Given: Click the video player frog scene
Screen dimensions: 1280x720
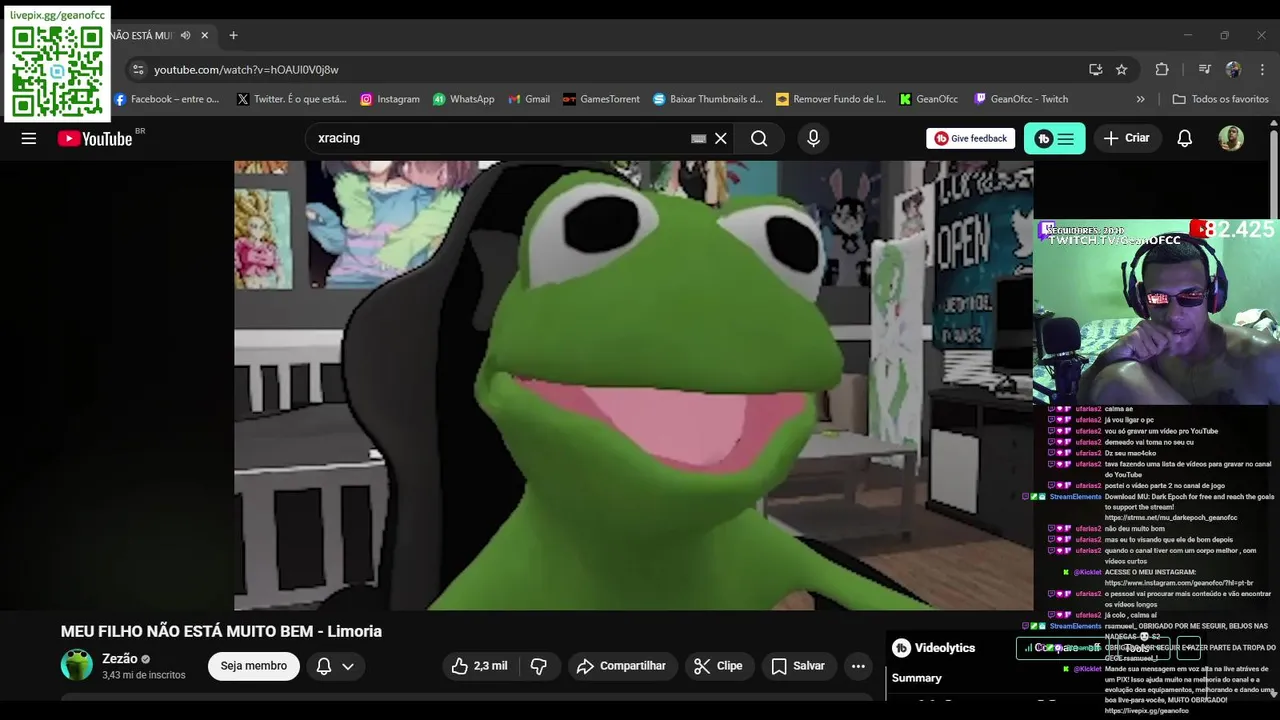Looking at the screenshot, I should pyautogui.click(x=633, y=385).
